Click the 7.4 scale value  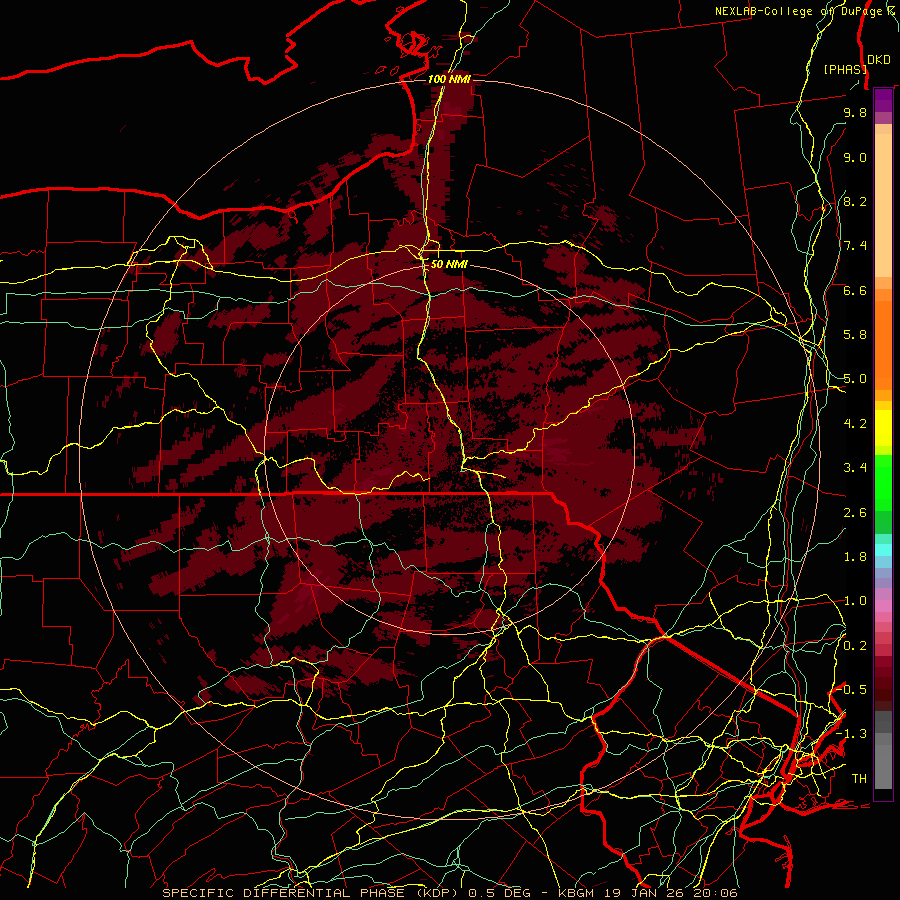coord(855,246)
